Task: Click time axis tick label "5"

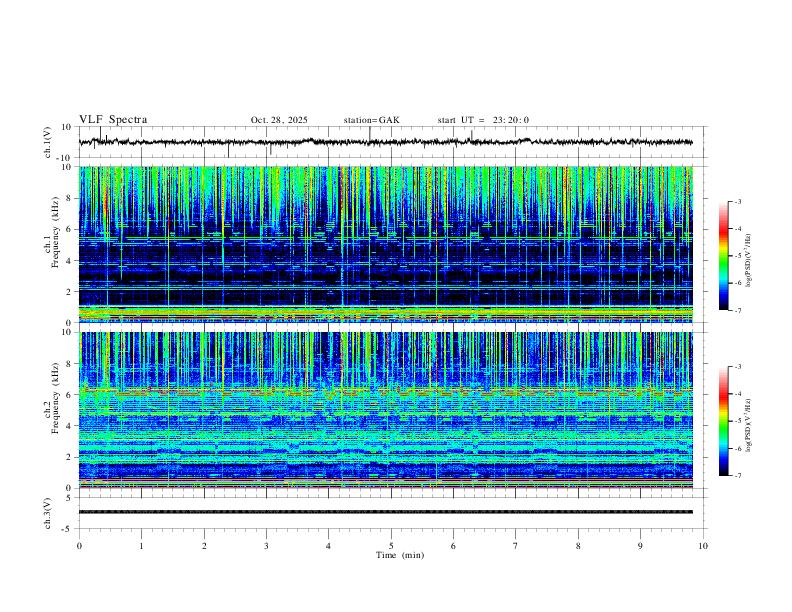Action: tap(391, 546)
